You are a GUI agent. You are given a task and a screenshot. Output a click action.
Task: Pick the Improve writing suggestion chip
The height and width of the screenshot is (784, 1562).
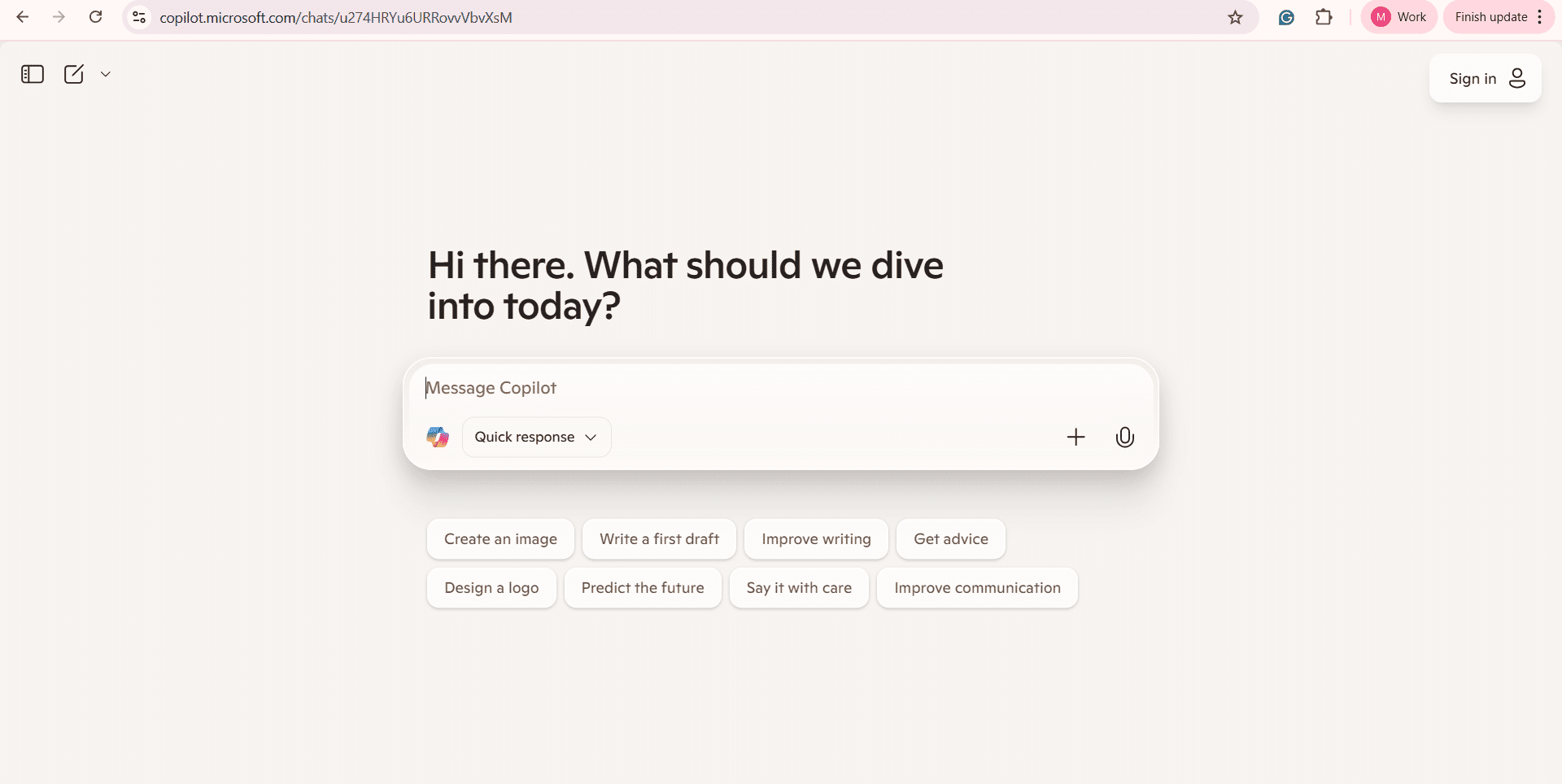pos(816,539)
